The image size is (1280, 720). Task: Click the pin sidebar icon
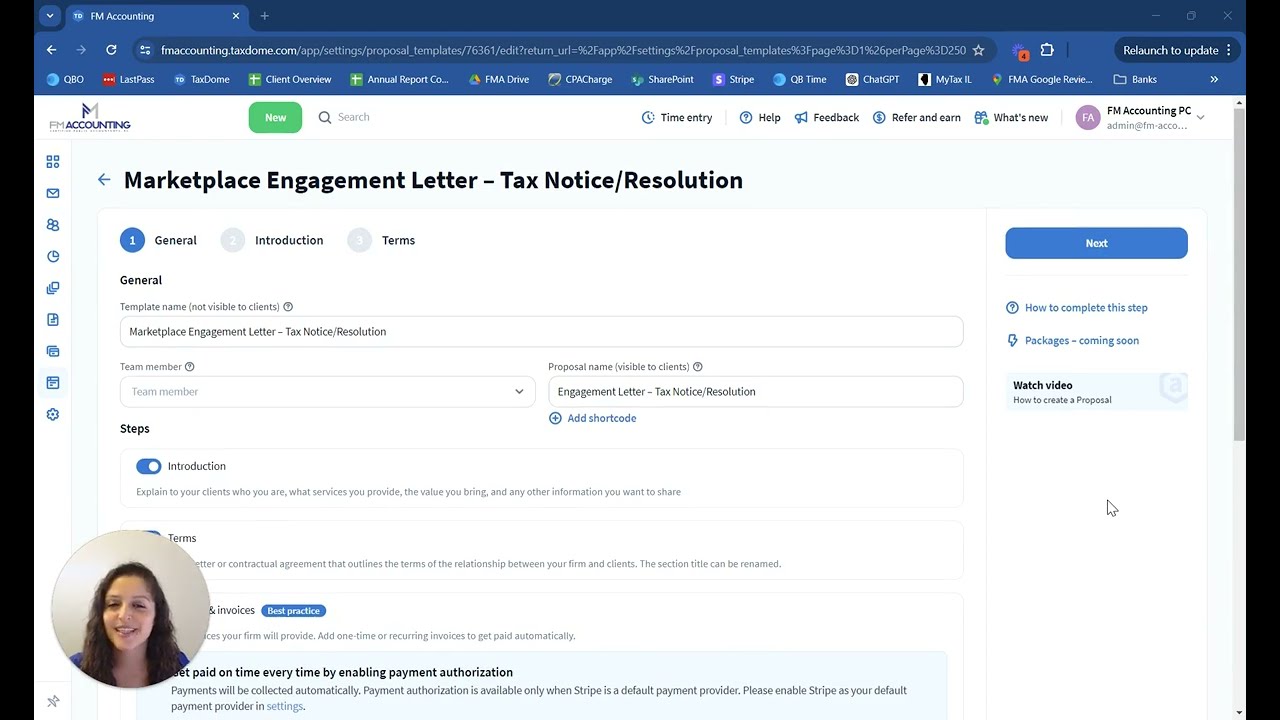pyautogui.click(x=53, y=701)
